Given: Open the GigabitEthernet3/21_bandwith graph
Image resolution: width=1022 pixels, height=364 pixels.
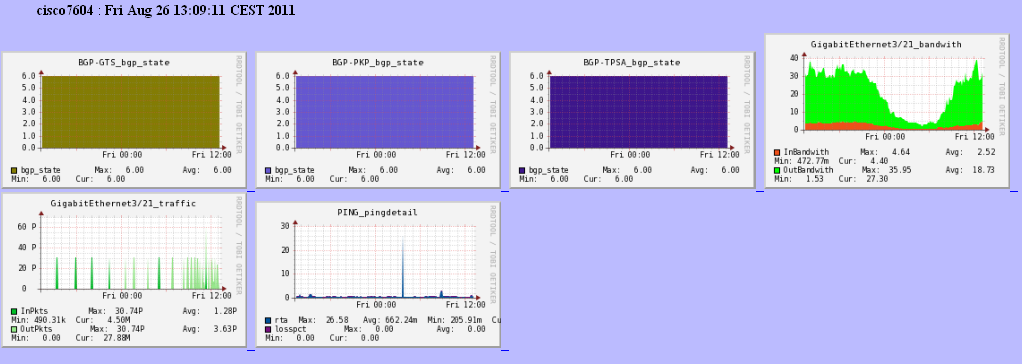Looking at the screenshot, I should [x=886, y=111].
